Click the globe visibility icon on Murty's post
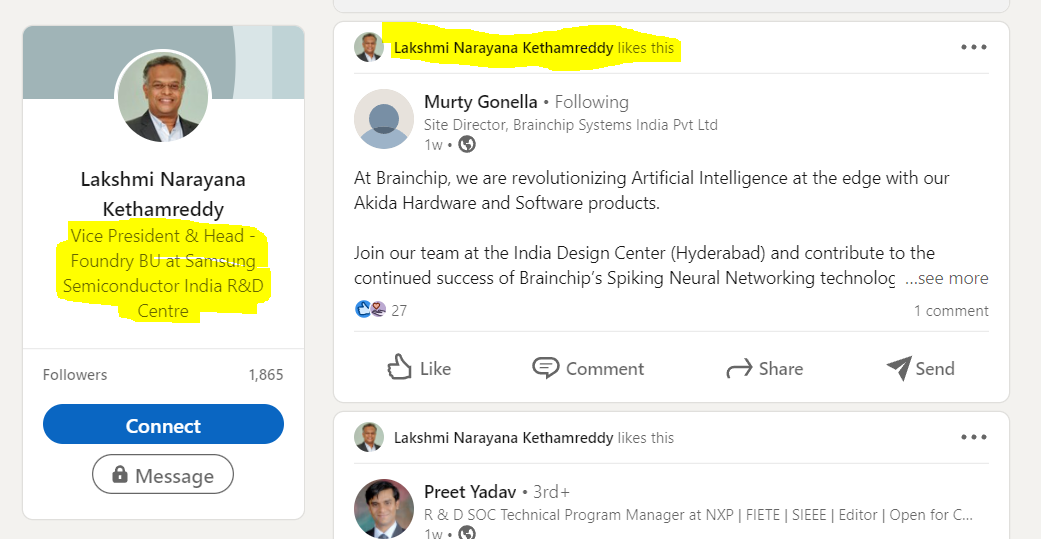The image size is (1041, 539). coord(467,144)
